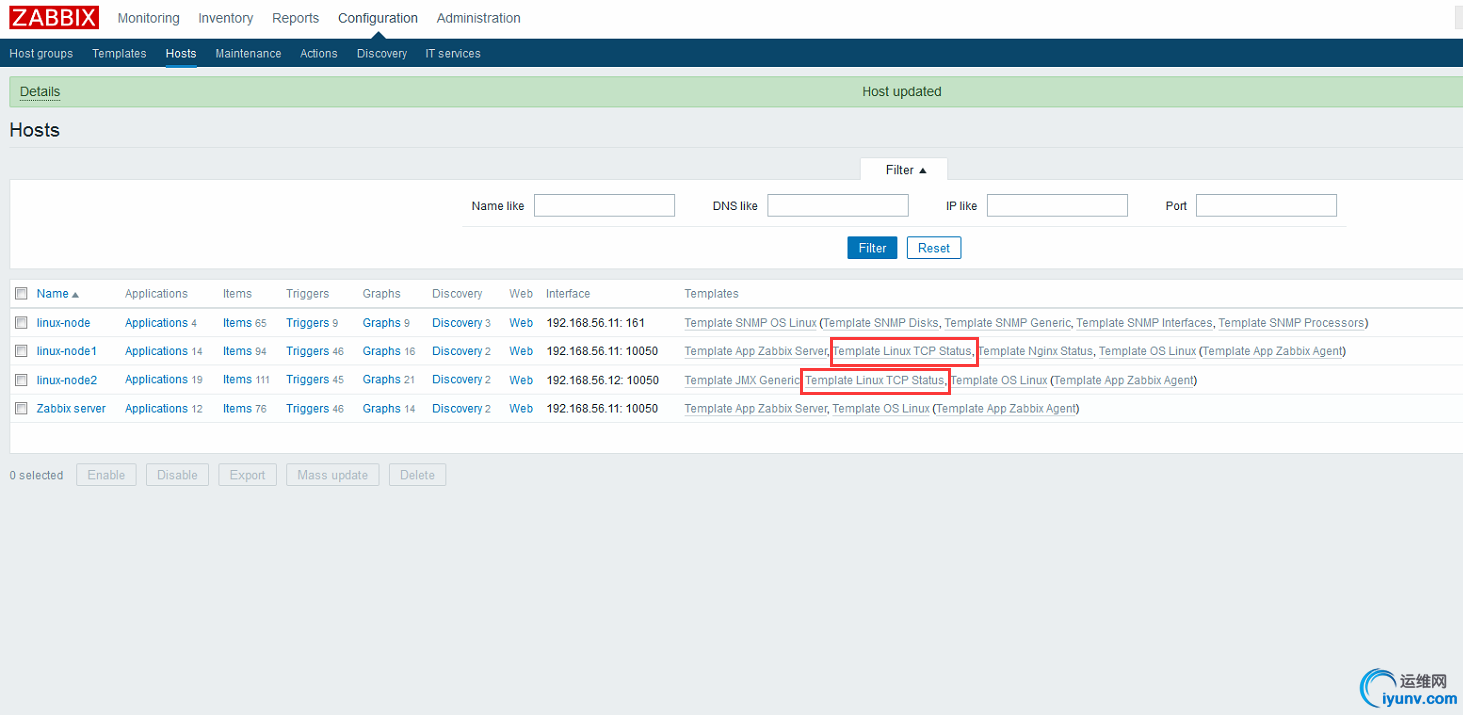This screenshot has height=715, width=1463.
Task: Open host Zabbix server
Action: tap(71, 408)
